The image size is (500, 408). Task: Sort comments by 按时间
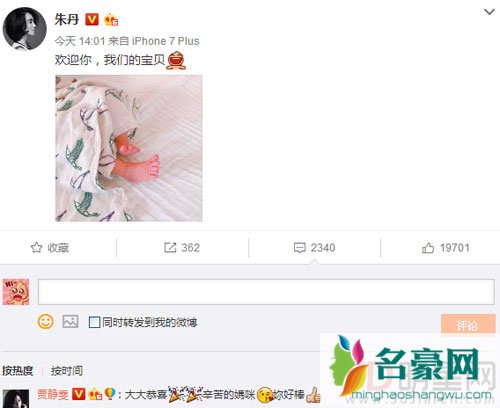tap(67, 371)
